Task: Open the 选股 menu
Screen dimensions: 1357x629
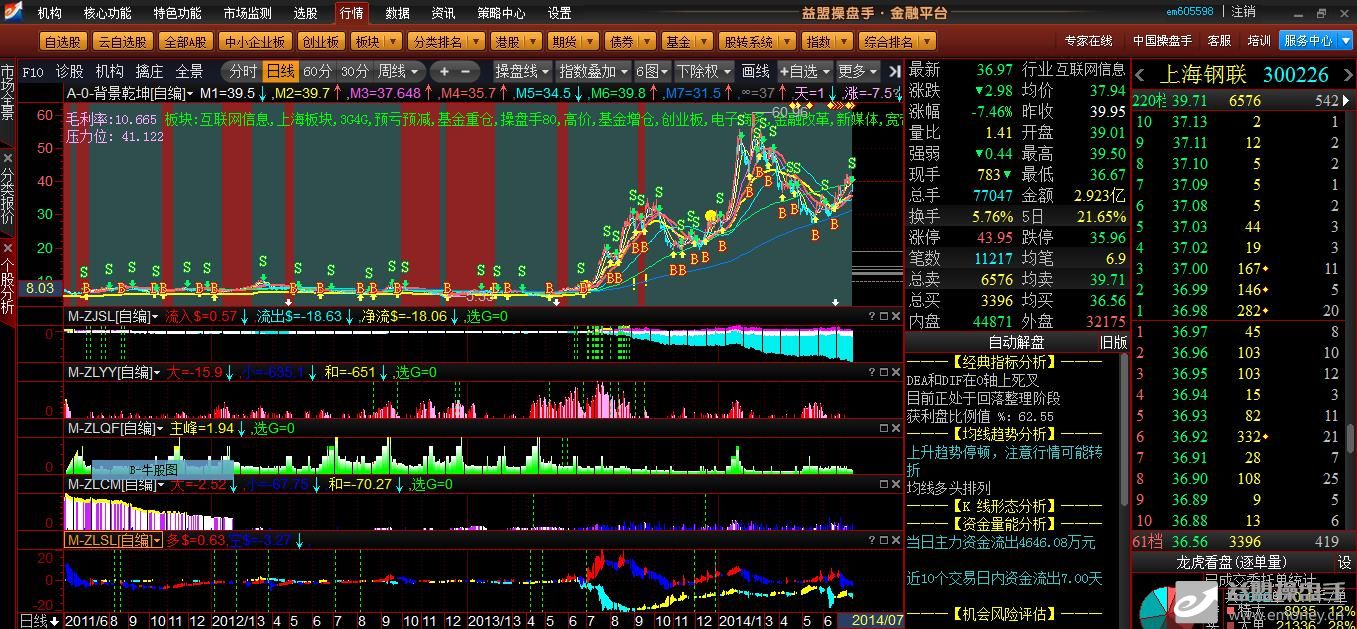Action: (x=305, y=13)
